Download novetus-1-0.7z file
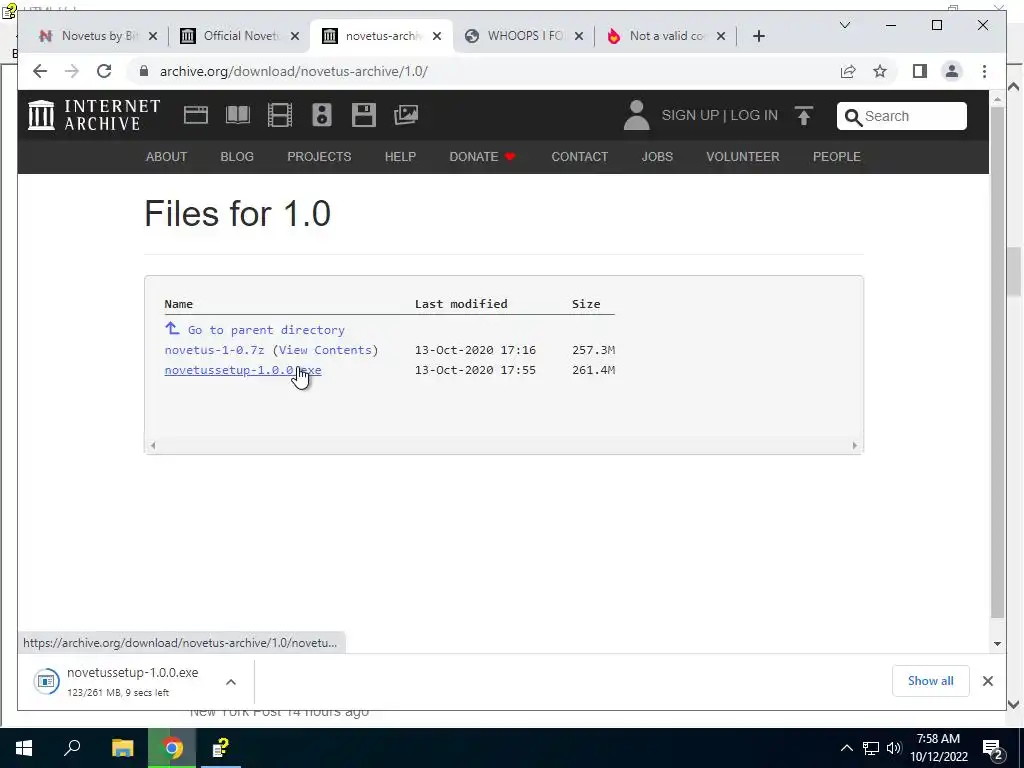1024x768 pixels. click(214, 350)
